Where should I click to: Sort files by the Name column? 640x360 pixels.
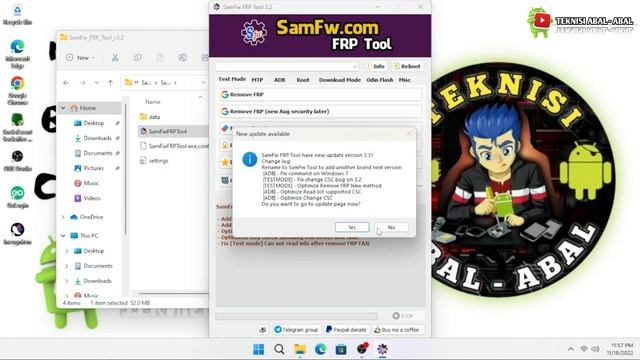coord(153,102)
